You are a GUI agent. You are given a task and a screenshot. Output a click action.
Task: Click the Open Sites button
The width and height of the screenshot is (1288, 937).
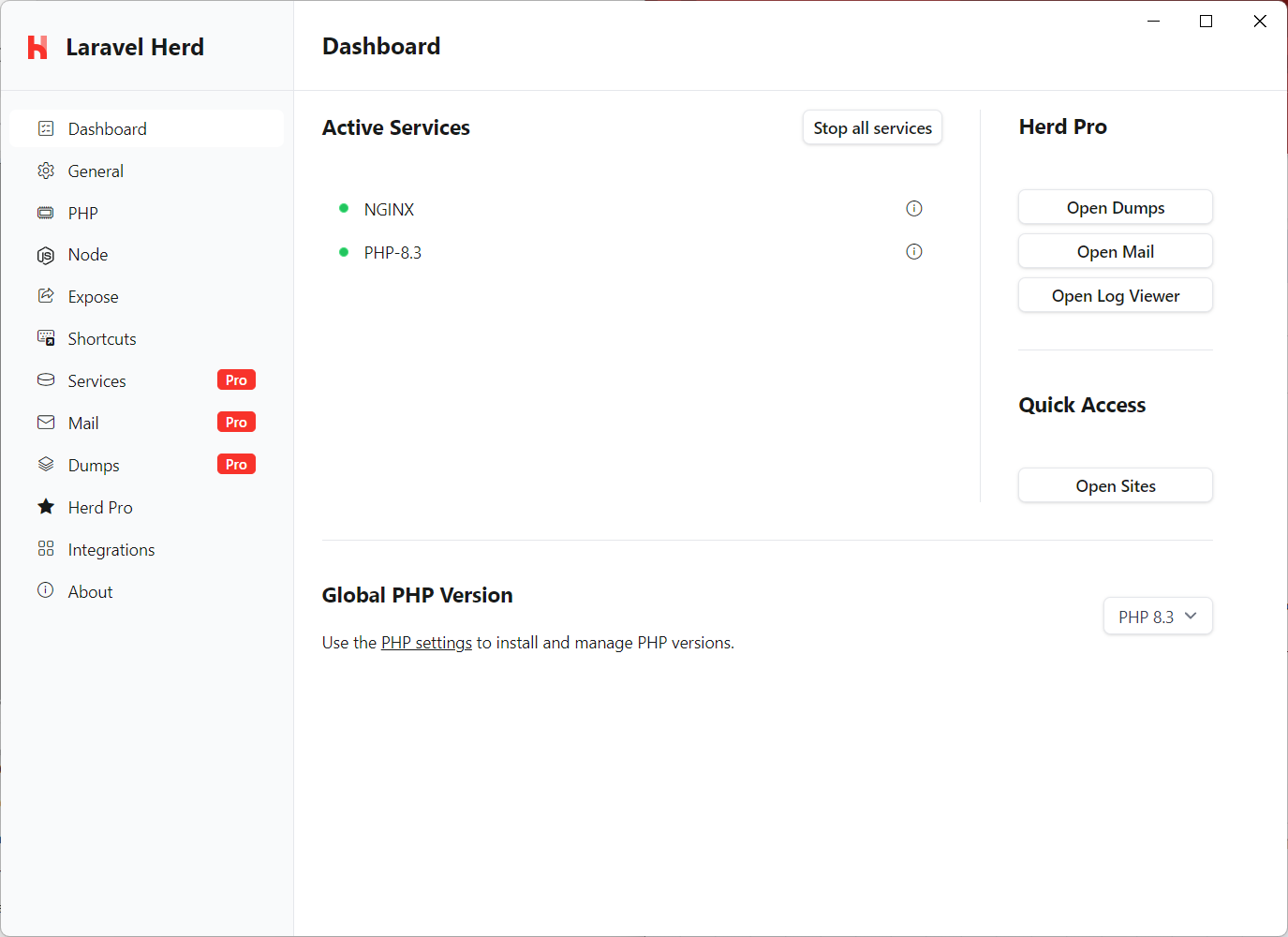click(x=1116, y=486)
